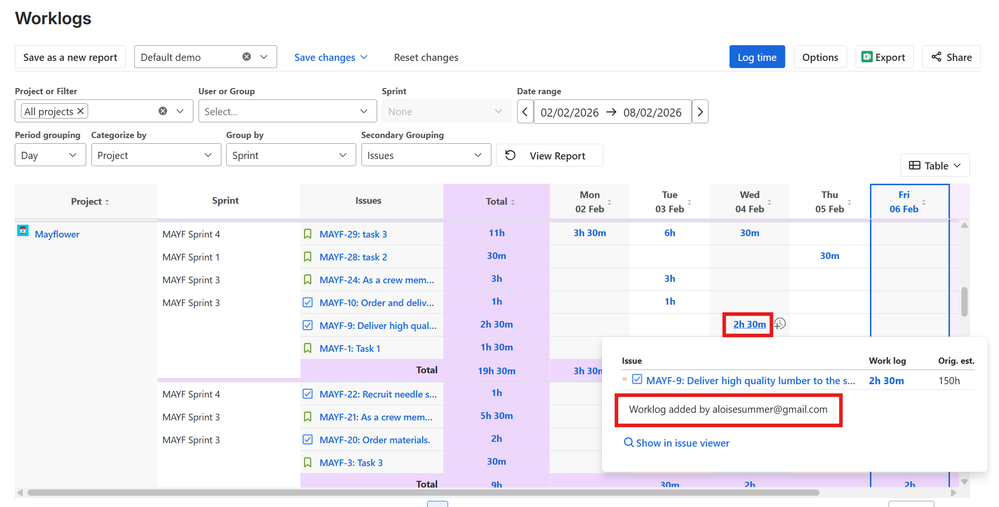Click the add-worklog clock icon beside 2h 30m
Screen dimensions: 999x507
[x=780, y=324]
